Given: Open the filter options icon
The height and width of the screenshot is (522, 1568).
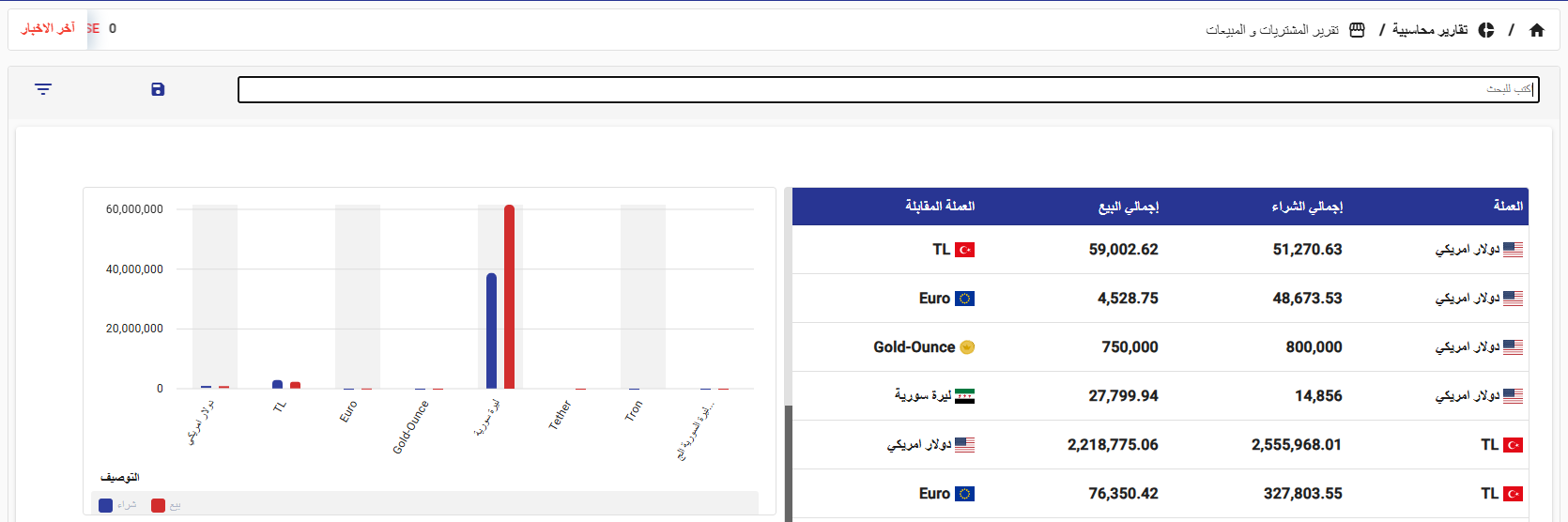Looking at the screenshot, I should coord(43,89).
